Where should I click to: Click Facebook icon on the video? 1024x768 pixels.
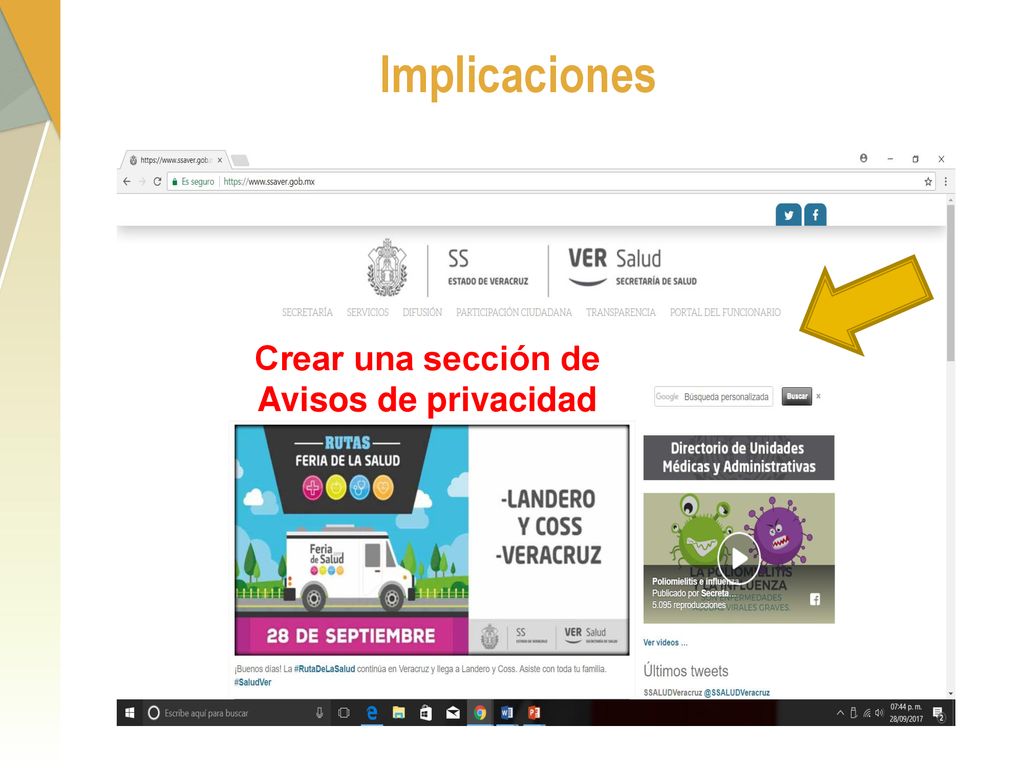coord(815,599)
